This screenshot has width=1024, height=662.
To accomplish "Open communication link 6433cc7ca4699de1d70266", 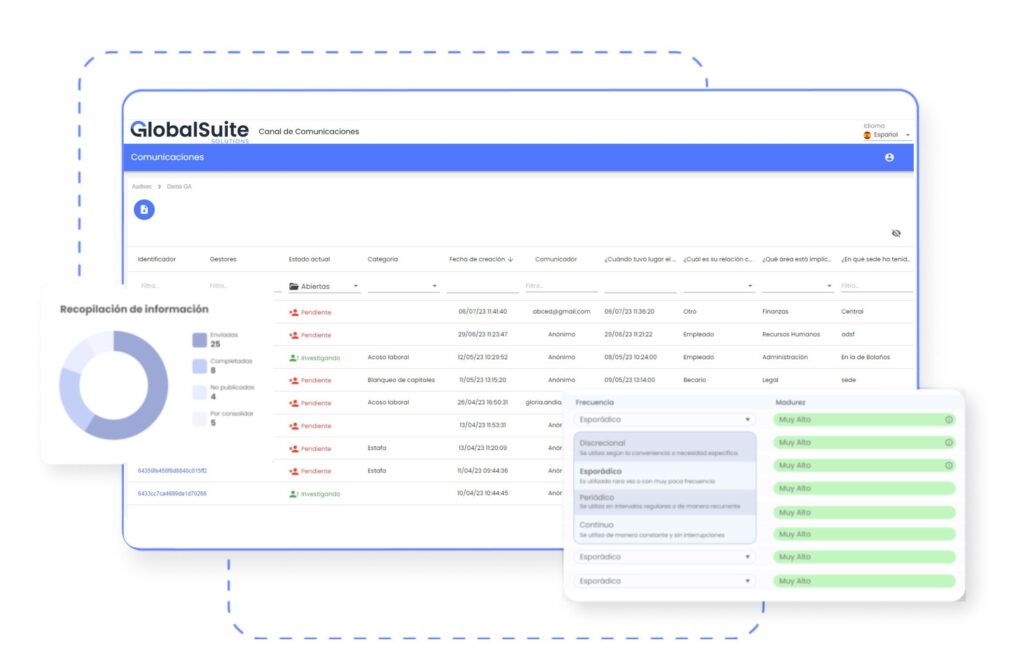I will tap(172, 493).
